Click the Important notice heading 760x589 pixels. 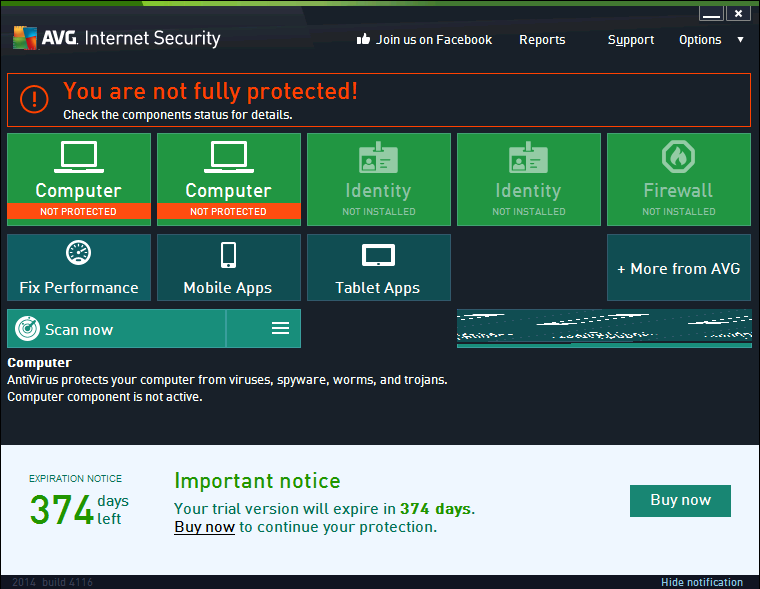click(x=257, y=480)
